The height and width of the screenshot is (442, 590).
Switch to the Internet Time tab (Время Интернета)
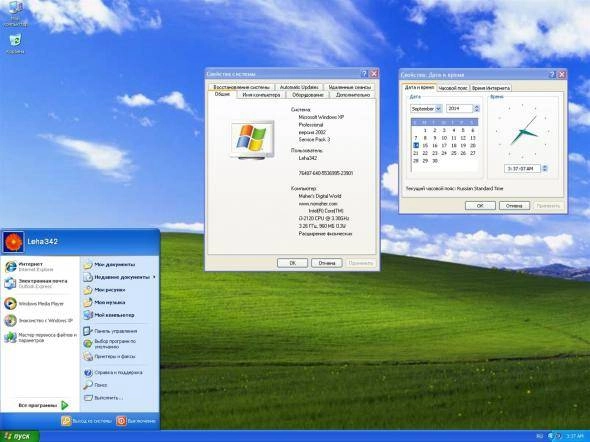point(491,88)
